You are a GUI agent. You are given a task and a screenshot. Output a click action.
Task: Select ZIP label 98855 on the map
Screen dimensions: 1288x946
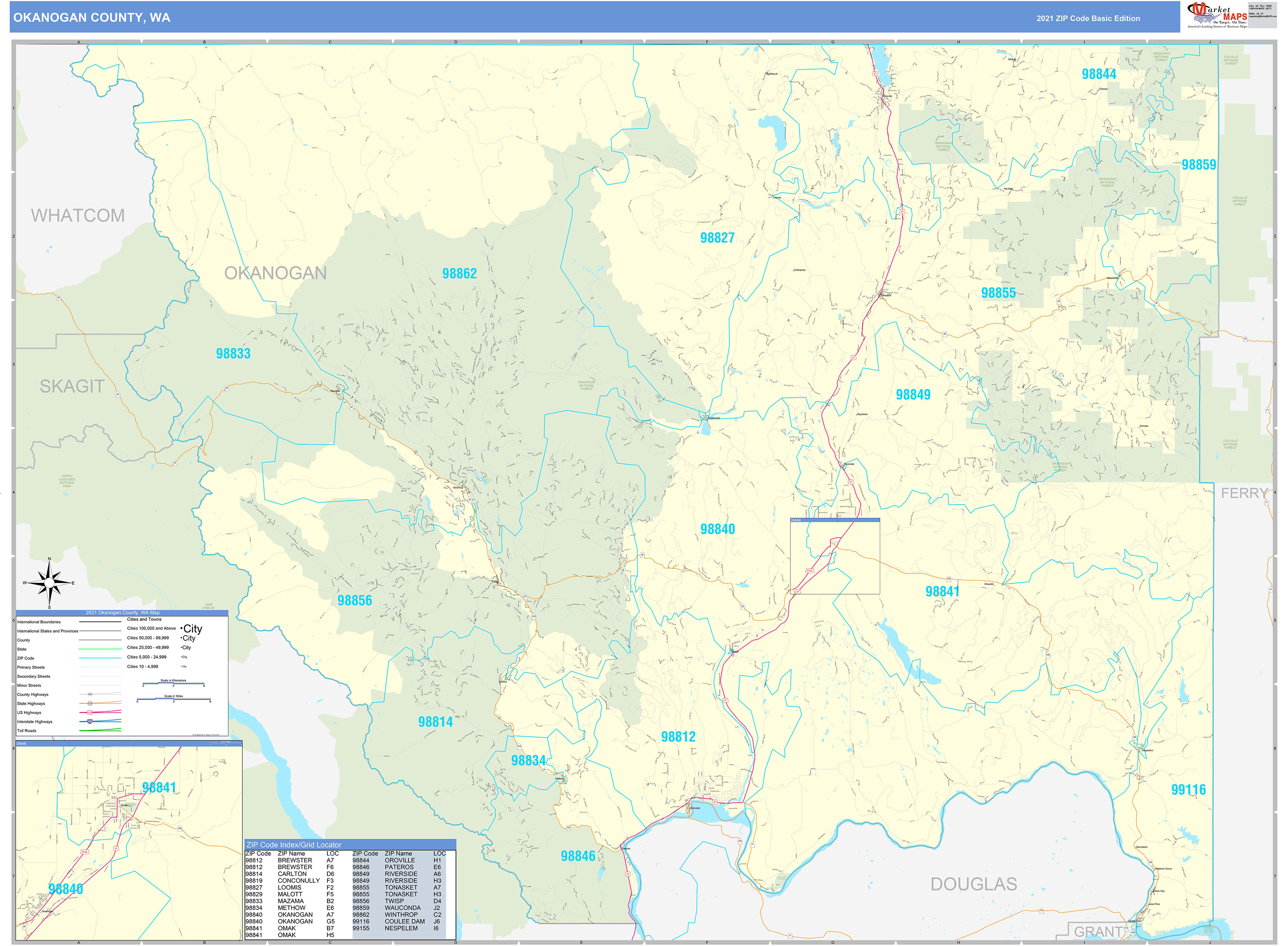coord(998,293)
